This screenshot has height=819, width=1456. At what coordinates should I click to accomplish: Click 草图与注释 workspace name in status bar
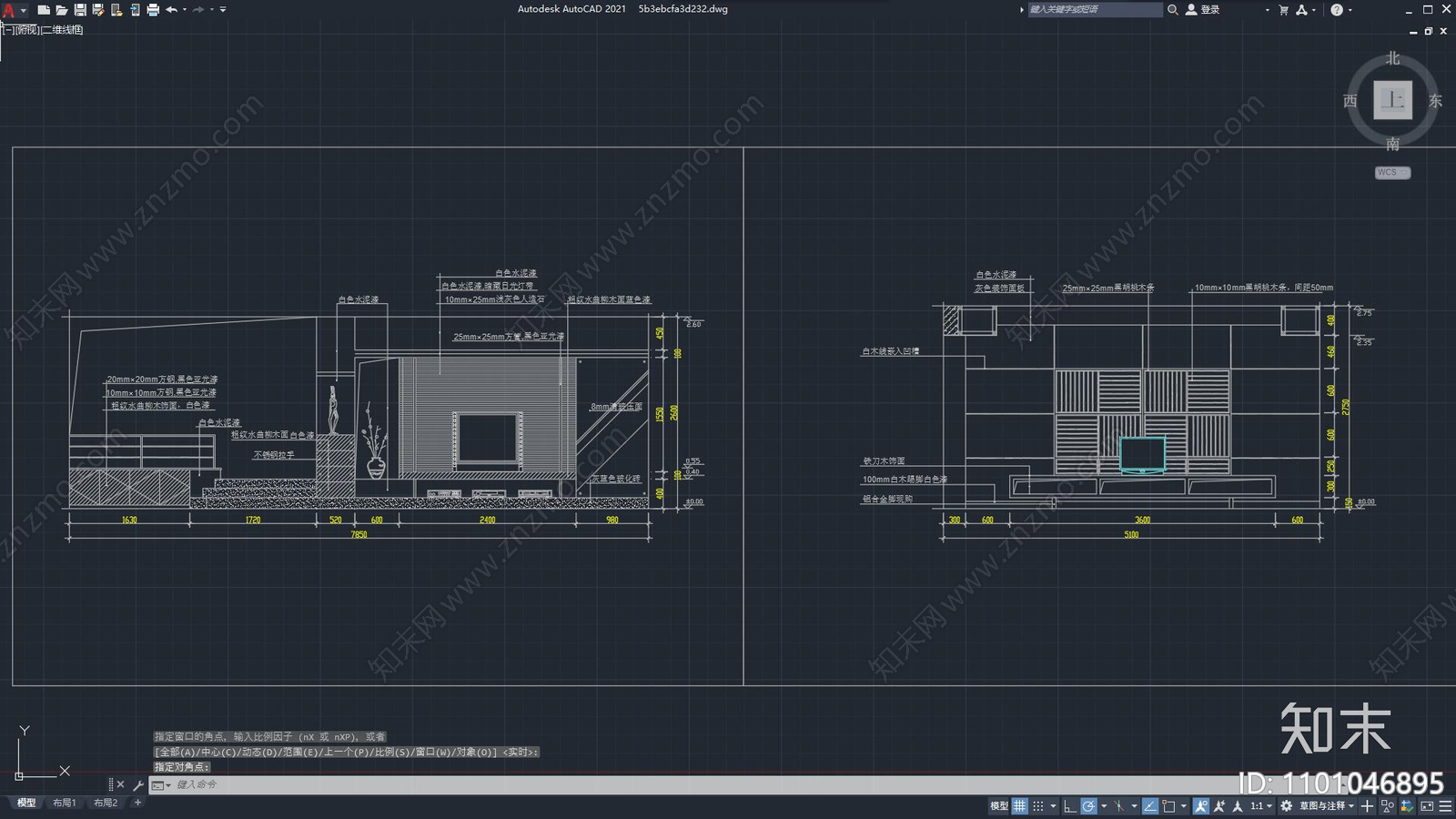(x=1322, y=806)
